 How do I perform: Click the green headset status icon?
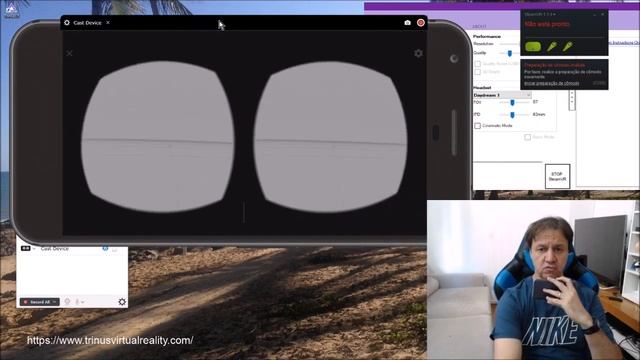(533, 47)
